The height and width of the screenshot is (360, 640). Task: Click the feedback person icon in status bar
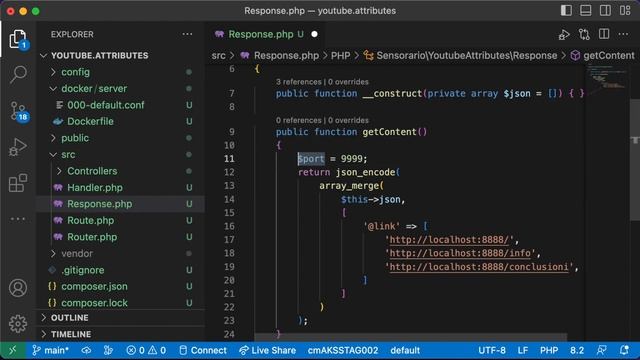pos(602,350)
